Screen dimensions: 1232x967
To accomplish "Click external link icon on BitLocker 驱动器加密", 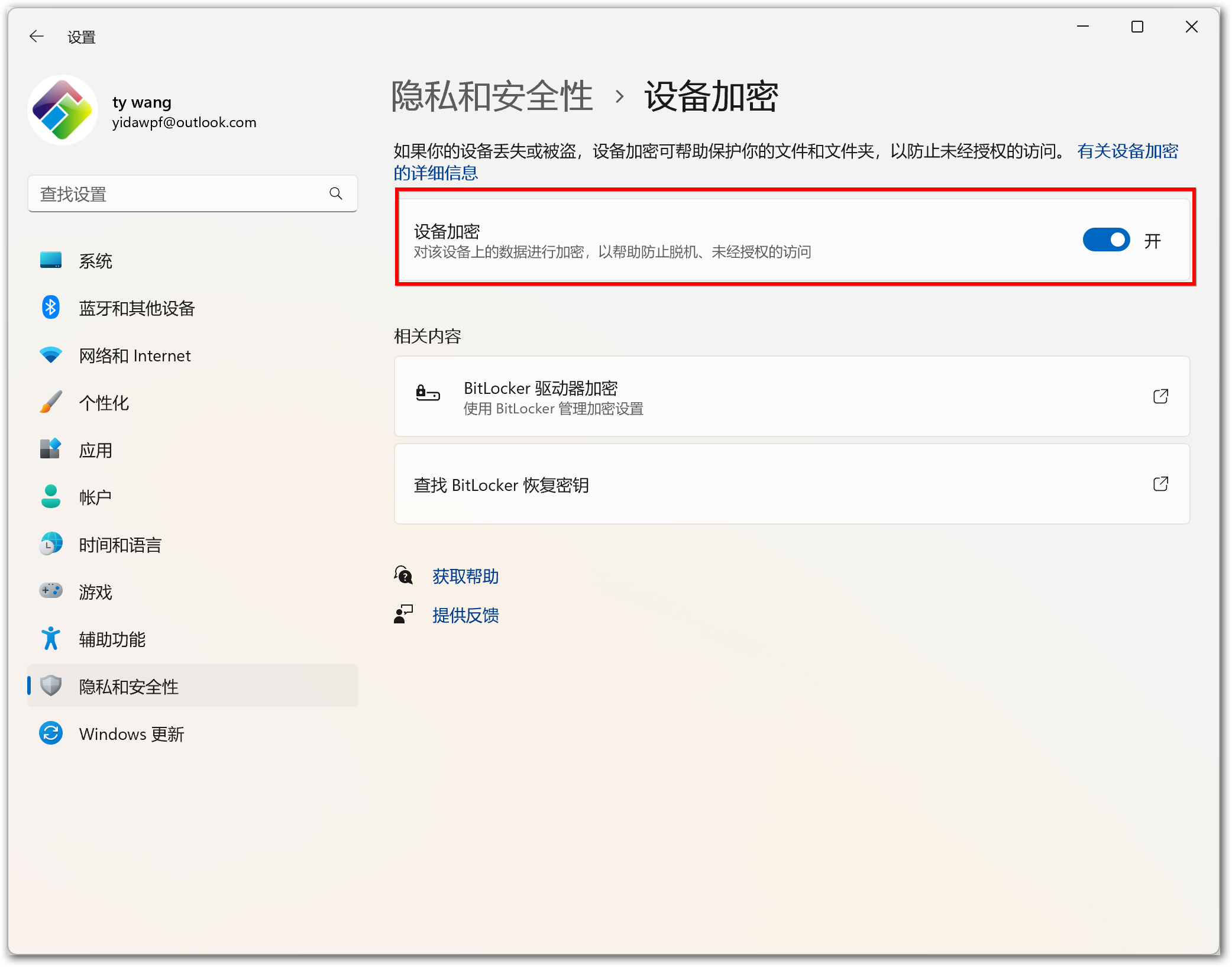I will pos(1161,396).
